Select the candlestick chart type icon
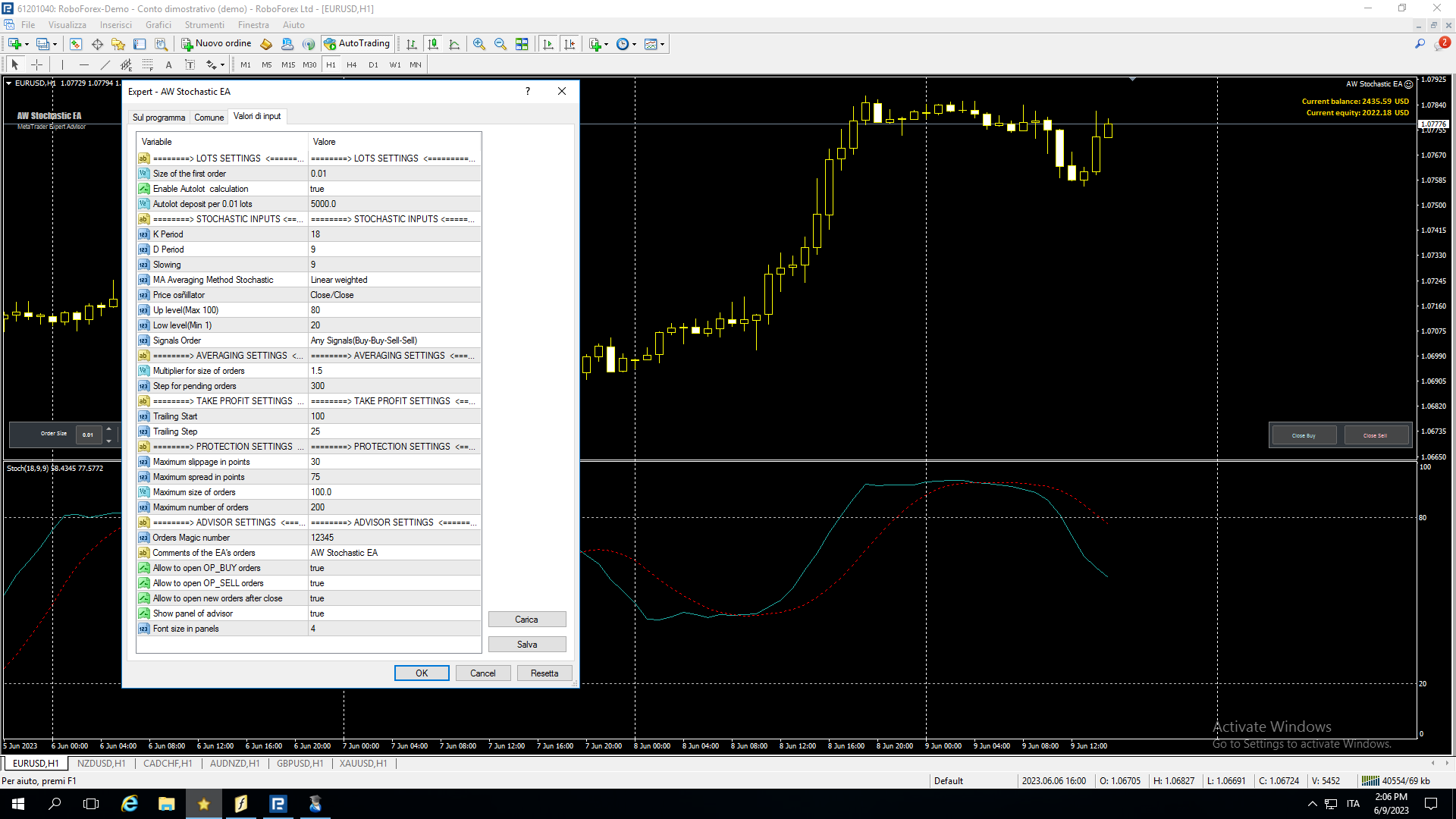The height and width of the screenshot is (819, 1456). point(432,44)
